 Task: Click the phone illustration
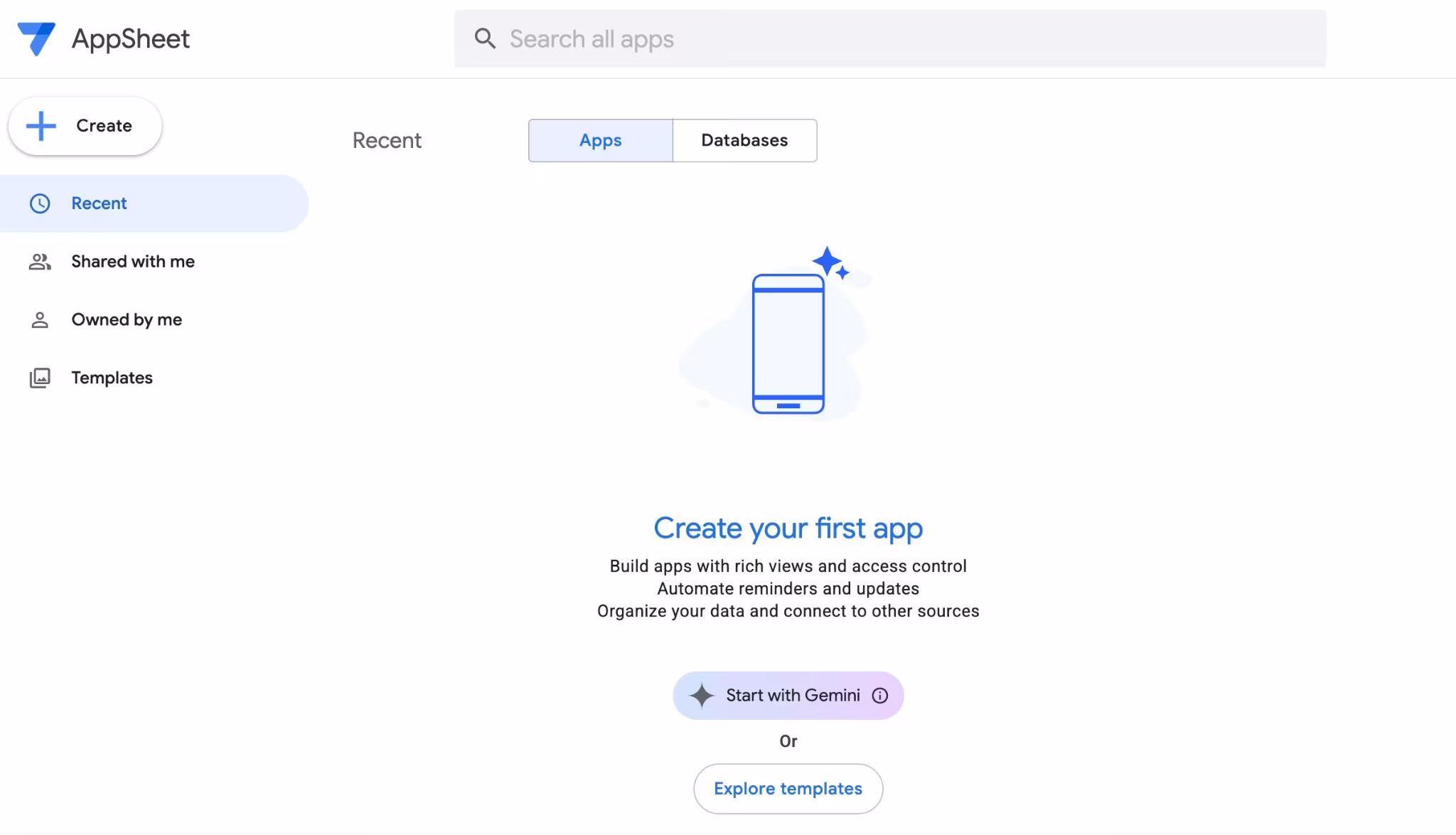coord(788,344)
